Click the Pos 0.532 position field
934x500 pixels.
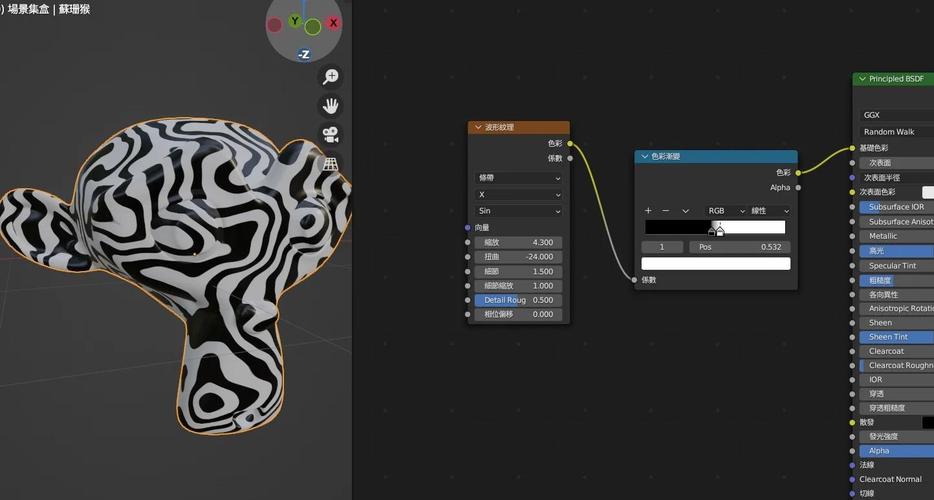740,247
